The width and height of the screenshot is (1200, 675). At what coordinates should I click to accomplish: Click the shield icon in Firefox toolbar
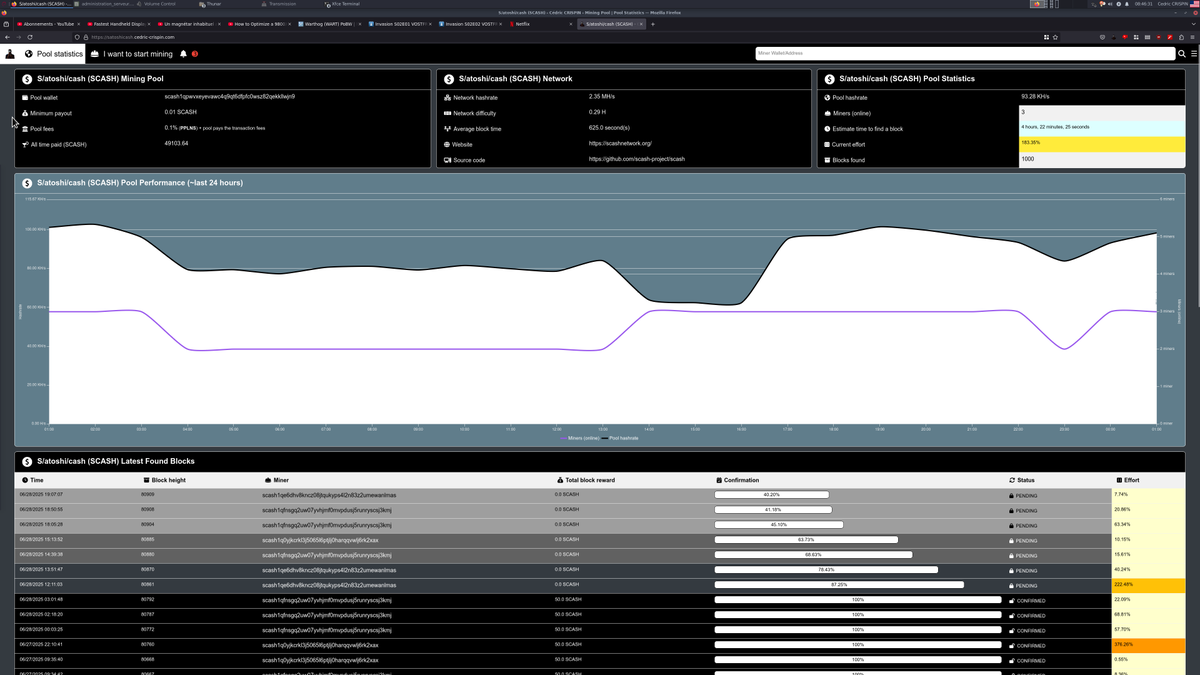click(x=1103, y=37)
